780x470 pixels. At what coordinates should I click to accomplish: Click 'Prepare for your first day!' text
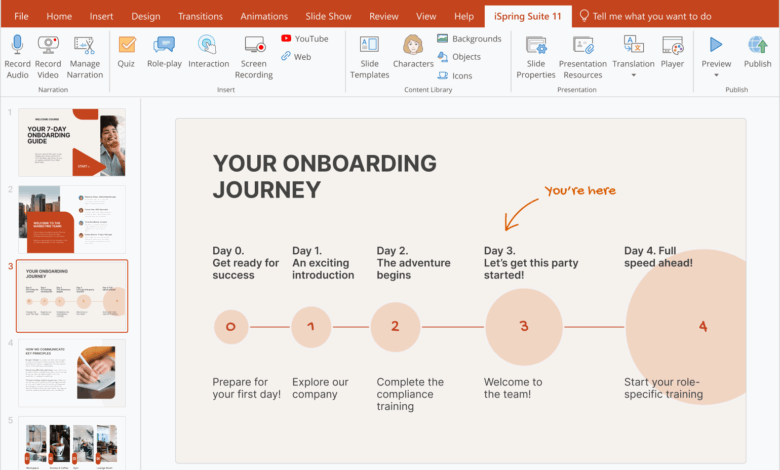pos(246,388)
